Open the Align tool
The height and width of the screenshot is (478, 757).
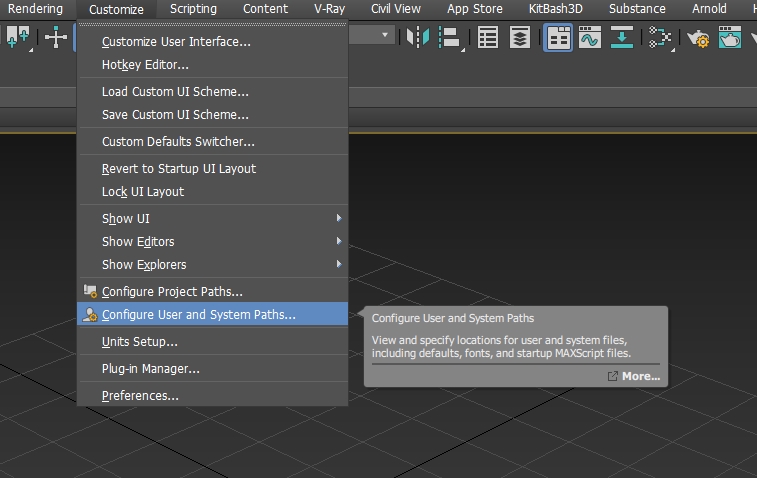click(x=448, y=38)
